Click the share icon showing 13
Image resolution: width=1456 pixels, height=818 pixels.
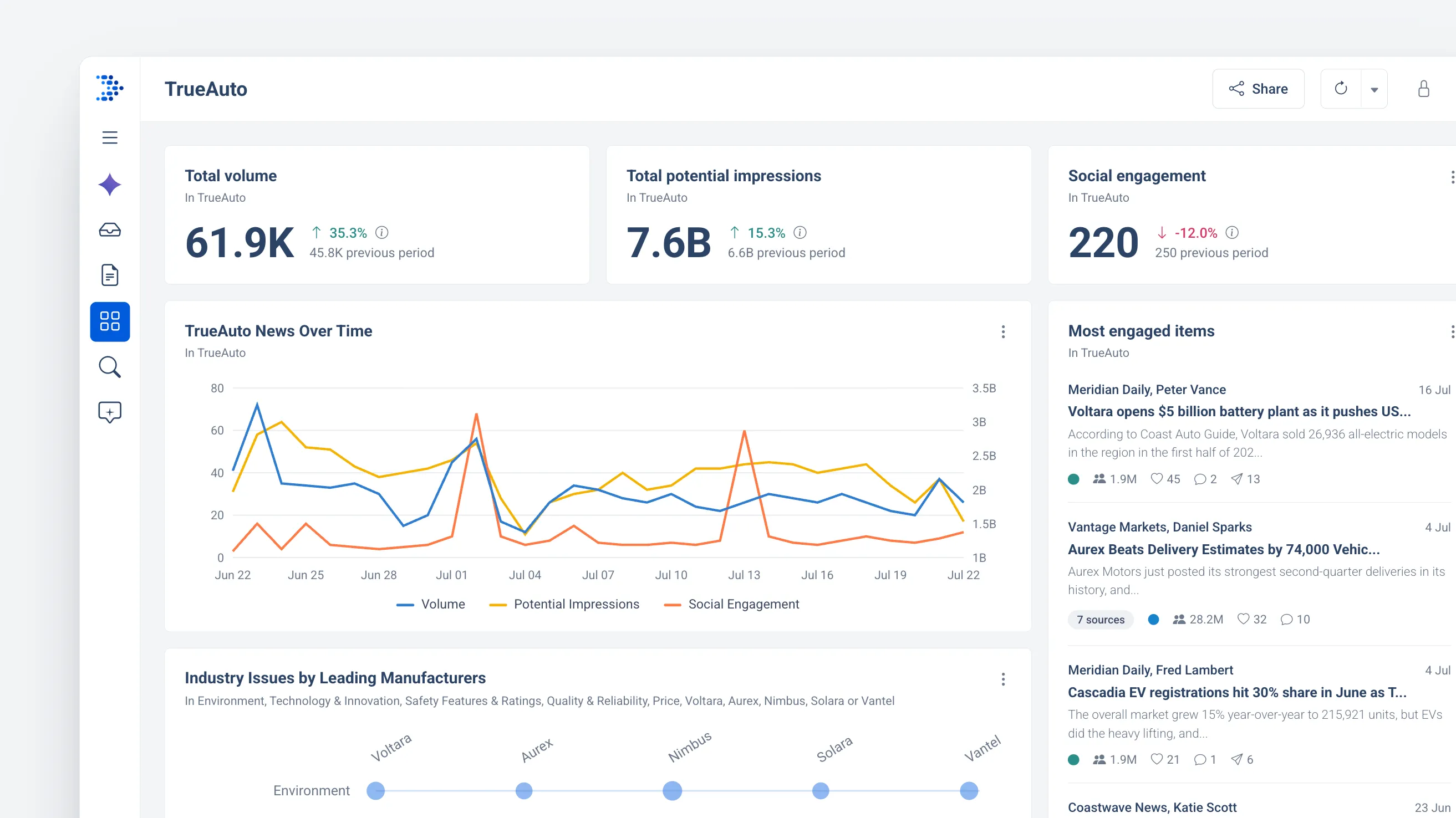pyautogui.click(x=1236, y=479)
